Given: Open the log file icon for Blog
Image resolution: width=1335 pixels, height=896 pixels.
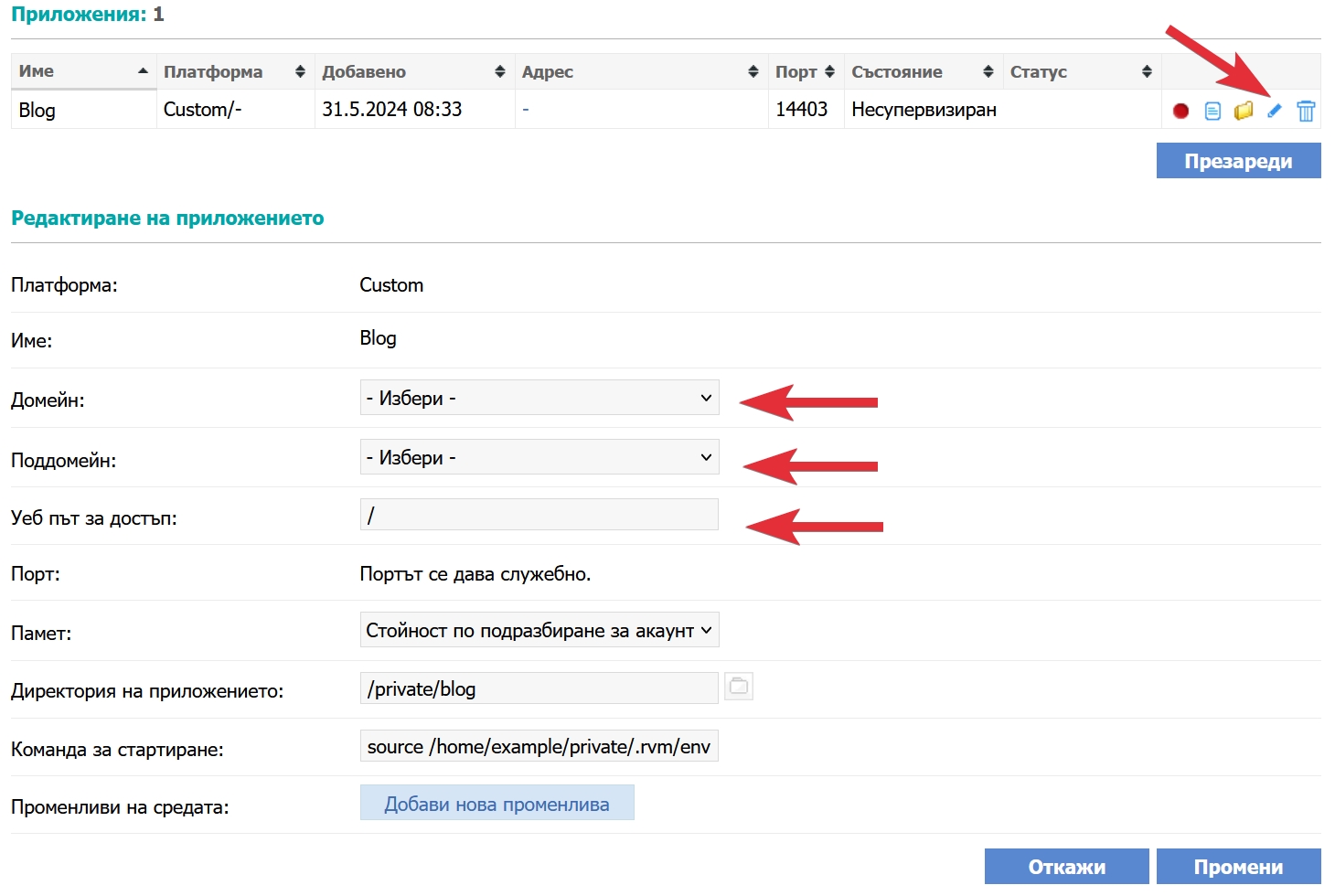Looking at the screenshot, I should point(1212,111).
